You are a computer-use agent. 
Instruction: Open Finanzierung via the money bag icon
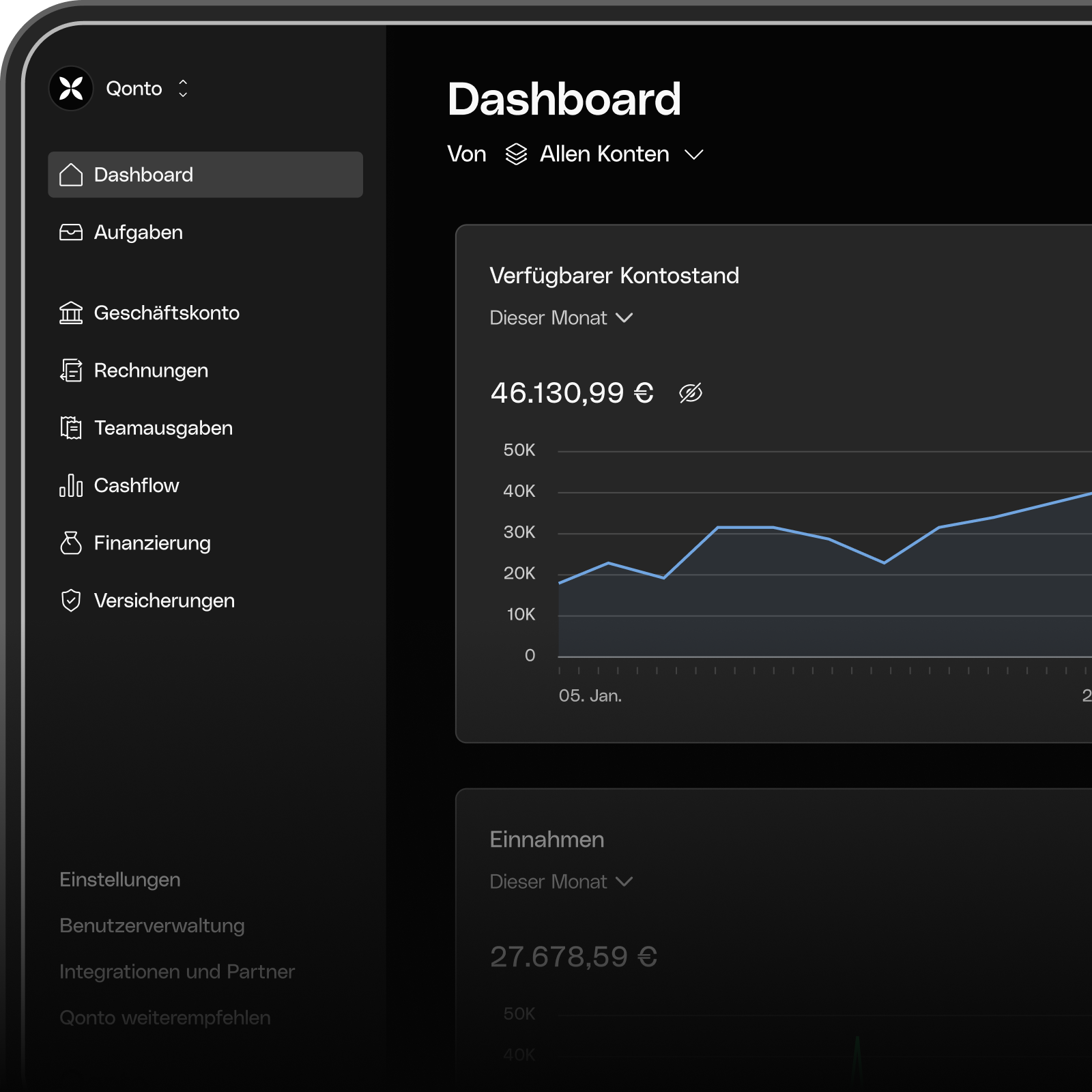point(72,543)
